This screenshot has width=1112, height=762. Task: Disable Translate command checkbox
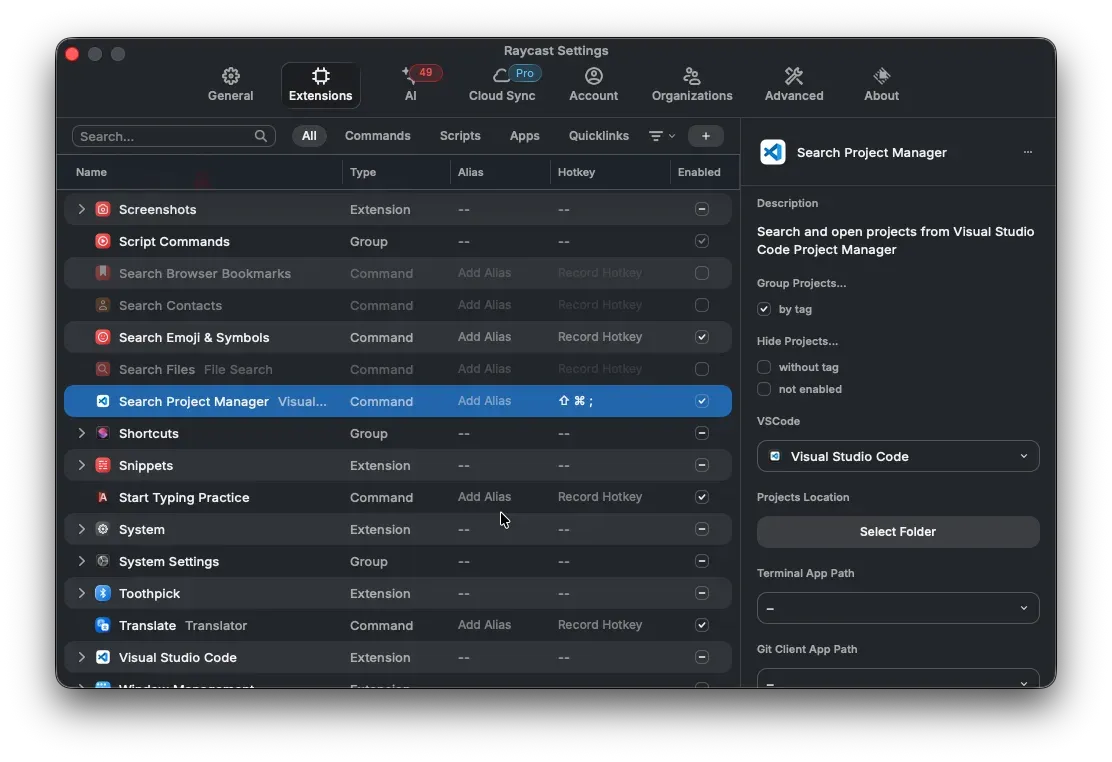(701, 625)
